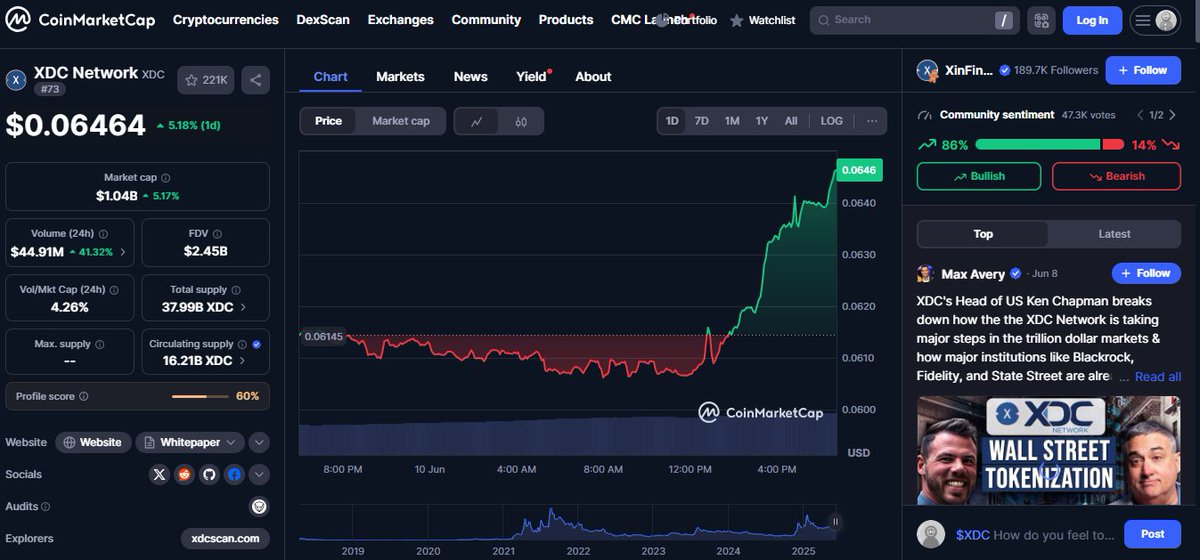1200x560 pixels.
Task: Click the CoinMarketCap logo
Action: coord(81,19)
